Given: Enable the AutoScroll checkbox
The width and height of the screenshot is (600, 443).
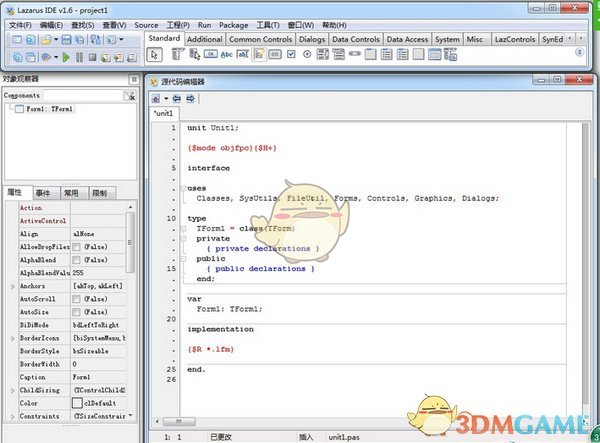Looking at the screenshot, I should click(77, 299).
